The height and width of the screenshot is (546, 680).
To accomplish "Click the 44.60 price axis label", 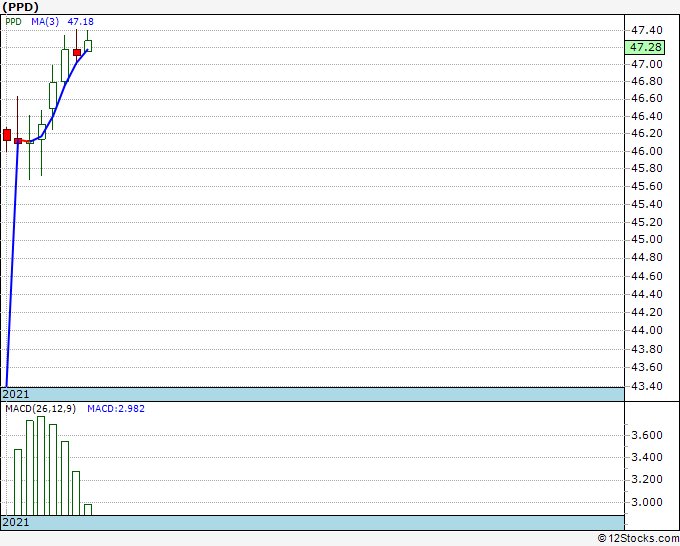I will point(646,276).
